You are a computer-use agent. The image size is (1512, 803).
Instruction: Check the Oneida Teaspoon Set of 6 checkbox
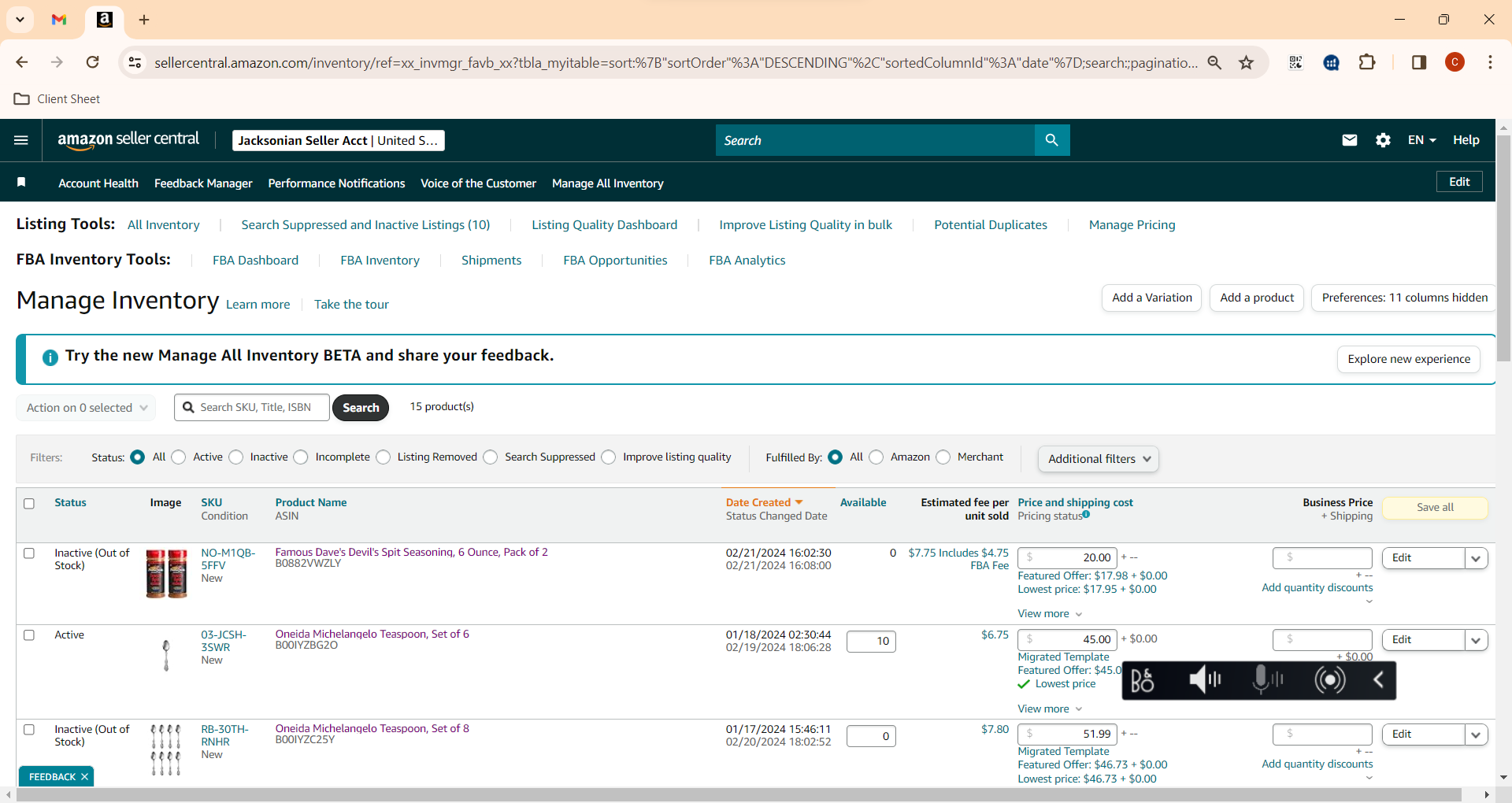pyautogui.click(x=29, y=635)
